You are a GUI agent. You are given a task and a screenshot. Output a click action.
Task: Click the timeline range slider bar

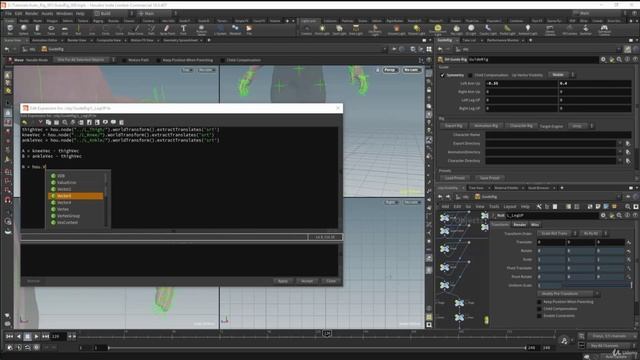317,348
